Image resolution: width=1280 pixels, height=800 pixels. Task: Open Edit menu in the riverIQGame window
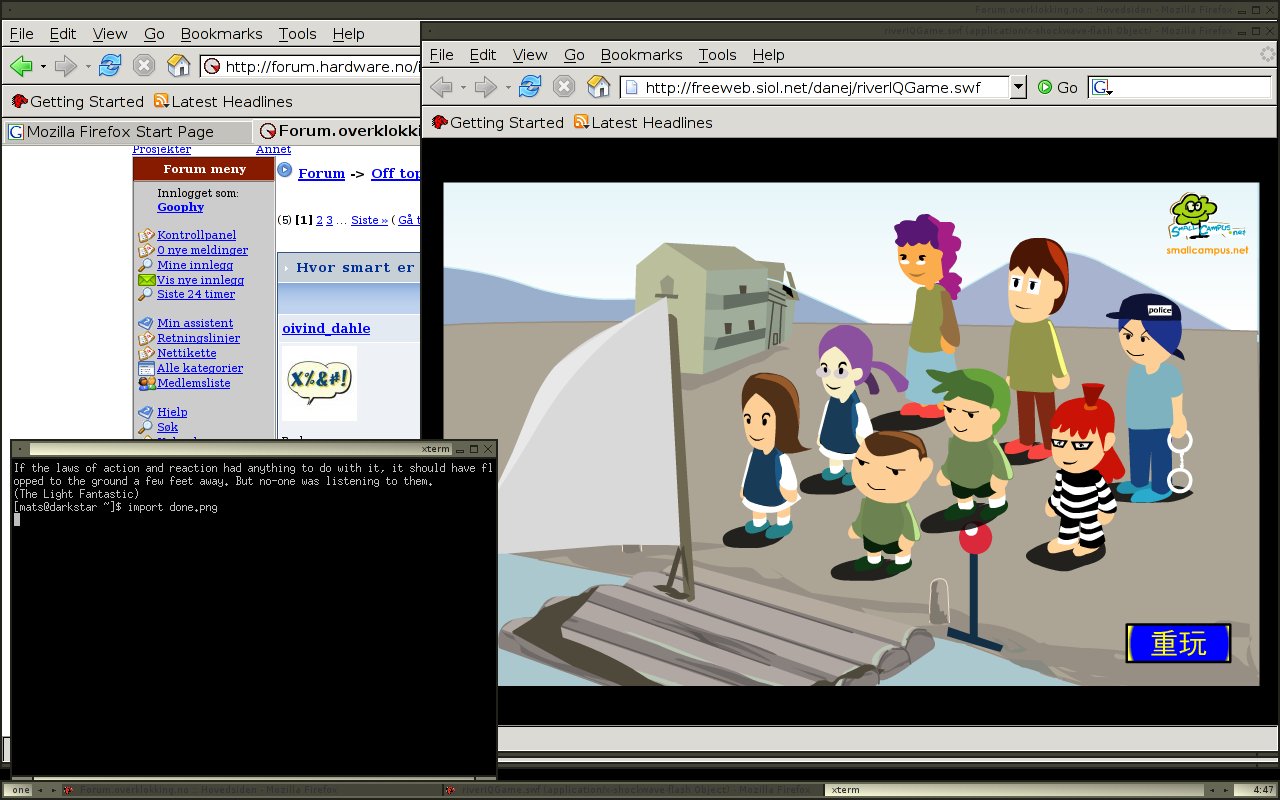click(483, 55)
